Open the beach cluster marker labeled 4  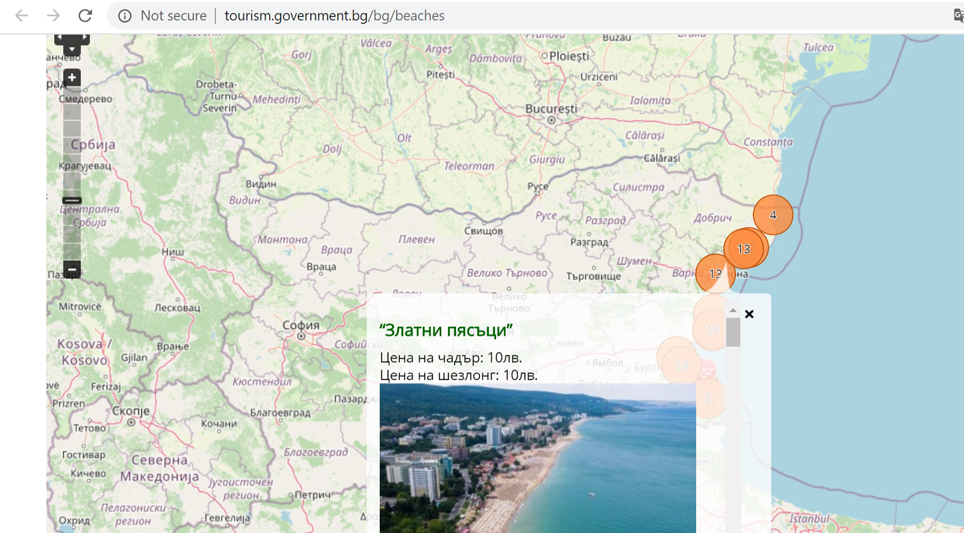[773, 215]
